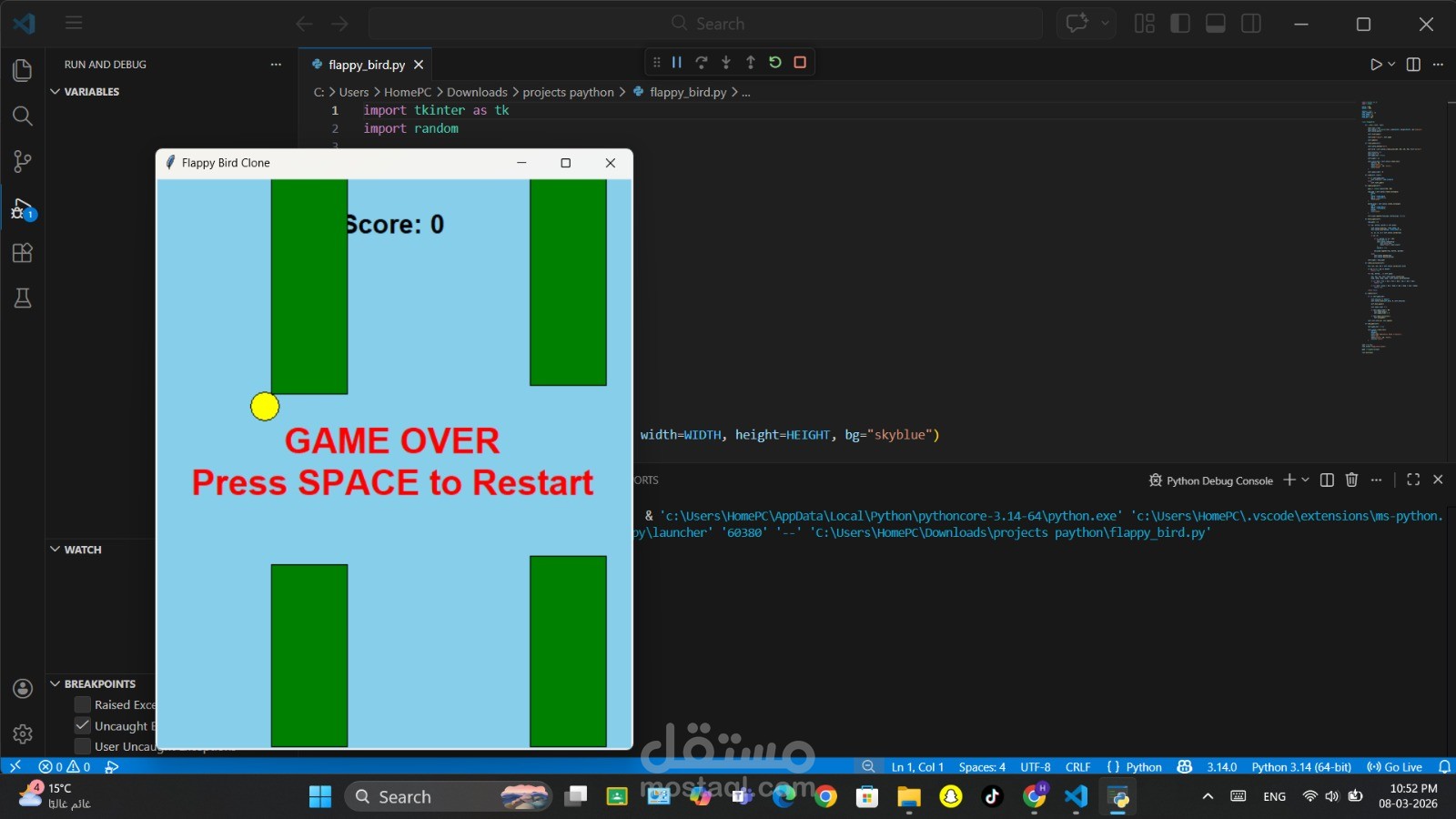1456x819 pixels.
Task: Click Step Into in the debug toolbar
Action: 725,62
